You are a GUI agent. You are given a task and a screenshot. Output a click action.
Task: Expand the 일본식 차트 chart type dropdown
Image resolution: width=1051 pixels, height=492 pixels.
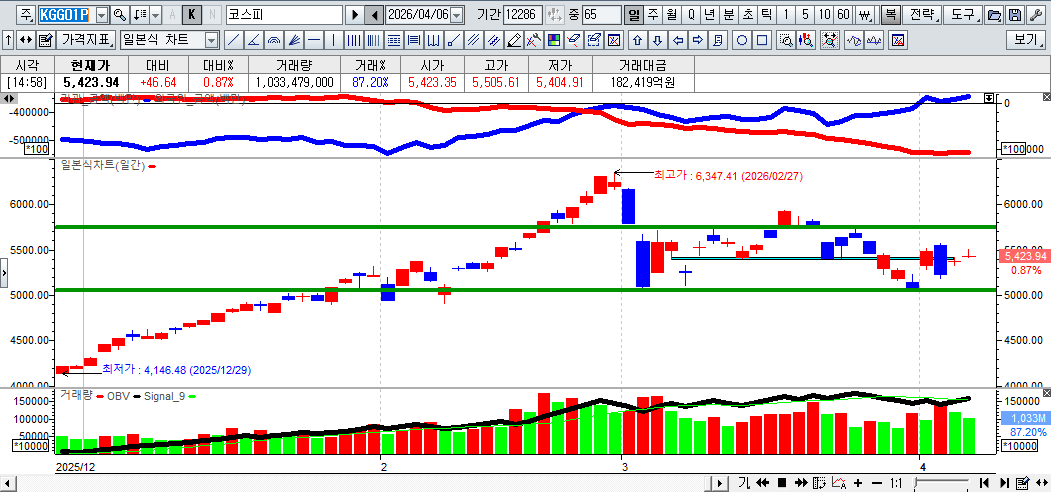[211, 40]
